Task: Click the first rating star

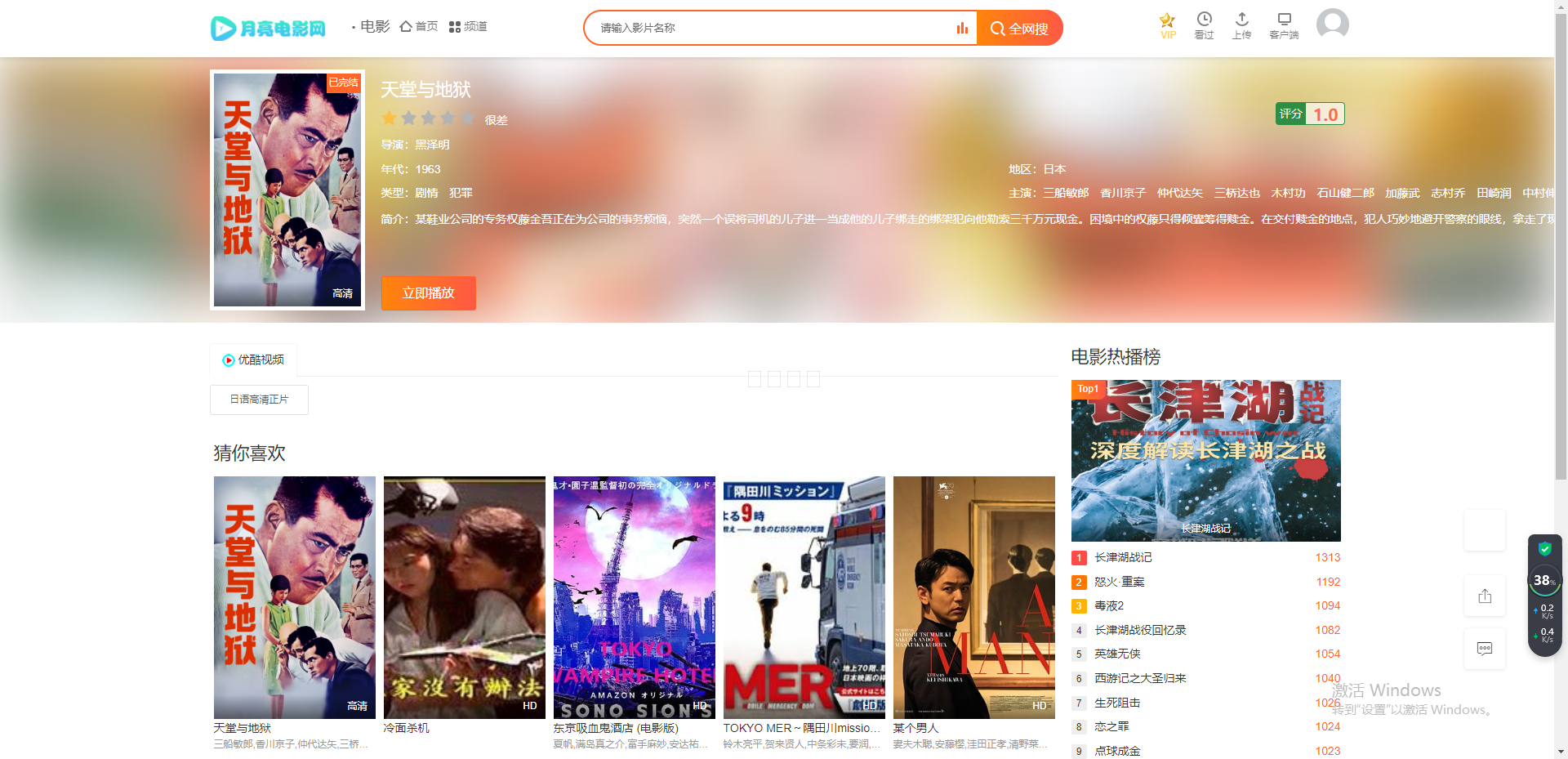Action: (390, 118)
